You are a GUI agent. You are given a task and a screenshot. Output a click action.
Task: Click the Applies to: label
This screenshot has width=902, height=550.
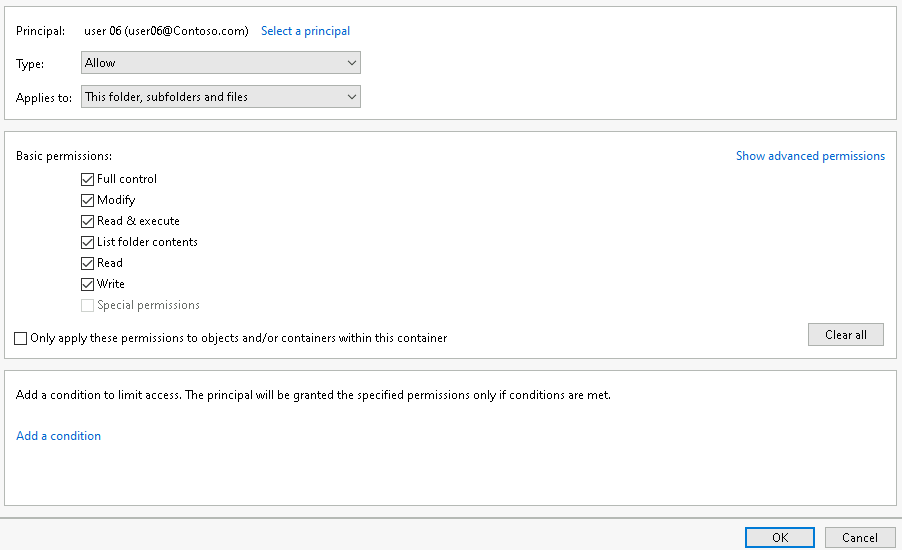click(x=44, y=98)
